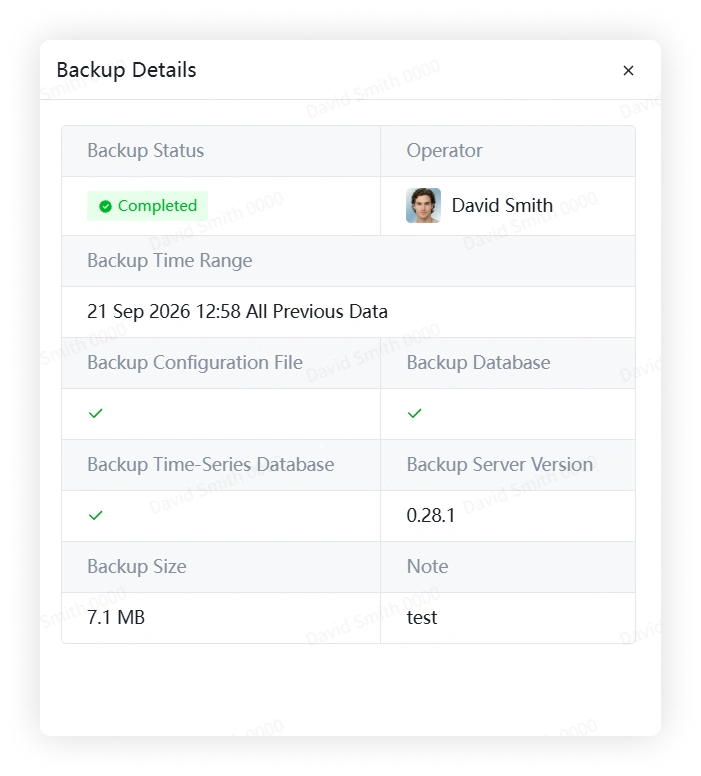Click the checkmark under Backup Database
Image resolution: width=701 pixels, height=776 pixels.
tap(414, 413)
